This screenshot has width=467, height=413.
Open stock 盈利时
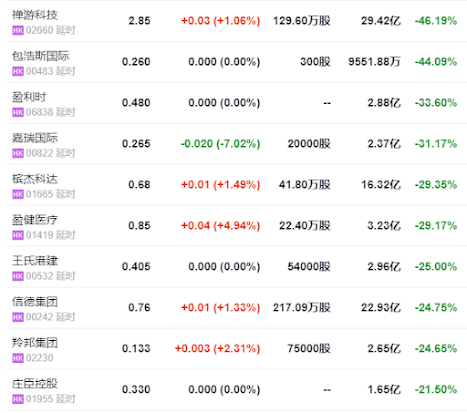(x=29, y=97)
